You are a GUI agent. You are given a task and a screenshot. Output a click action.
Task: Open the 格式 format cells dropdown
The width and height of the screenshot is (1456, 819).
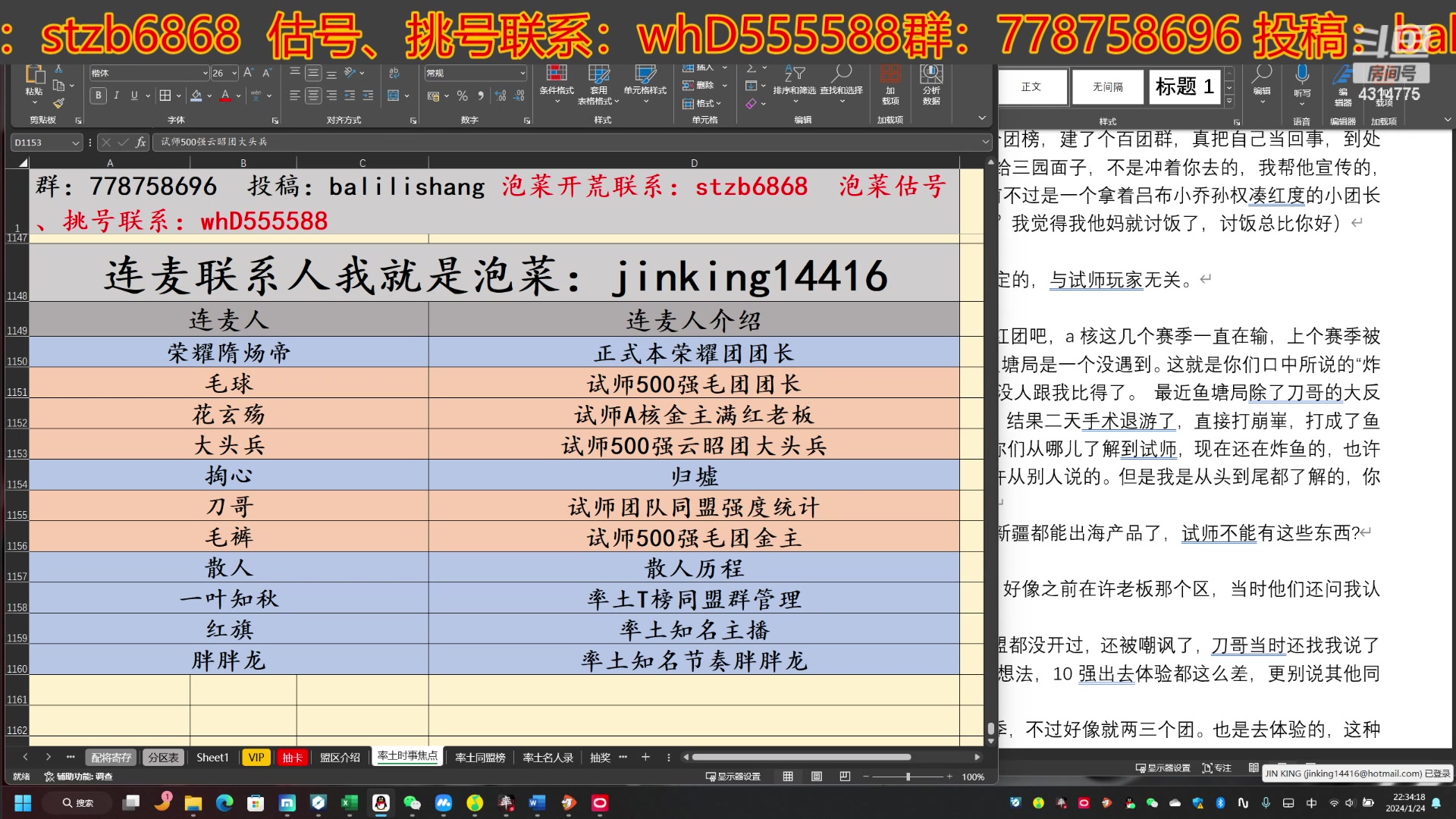point(702,103)
